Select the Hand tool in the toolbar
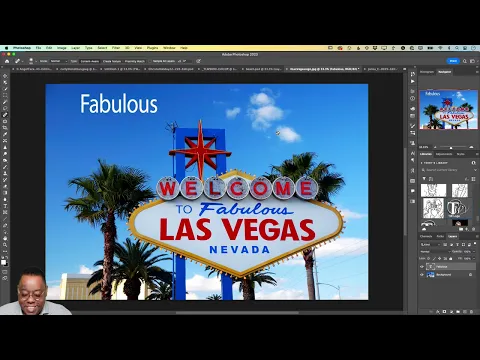The width and height of the screenshot is (480, 360). coord(5,238)
